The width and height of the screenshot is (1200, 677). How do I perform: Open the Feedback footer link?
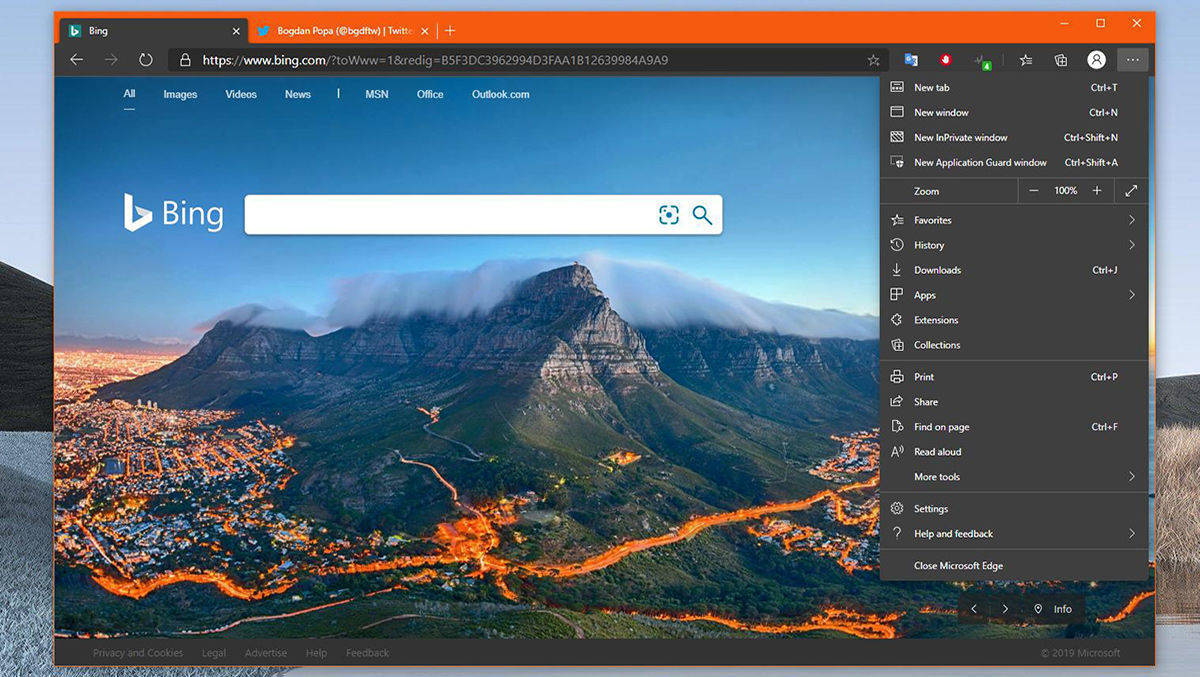click(368, 653)
